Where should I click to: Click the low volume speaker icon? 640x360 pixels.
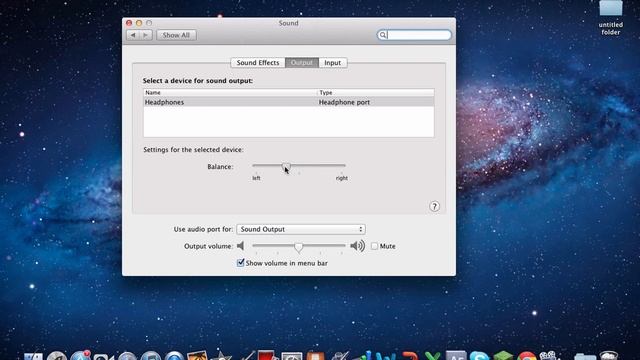[x=240, y=246]
